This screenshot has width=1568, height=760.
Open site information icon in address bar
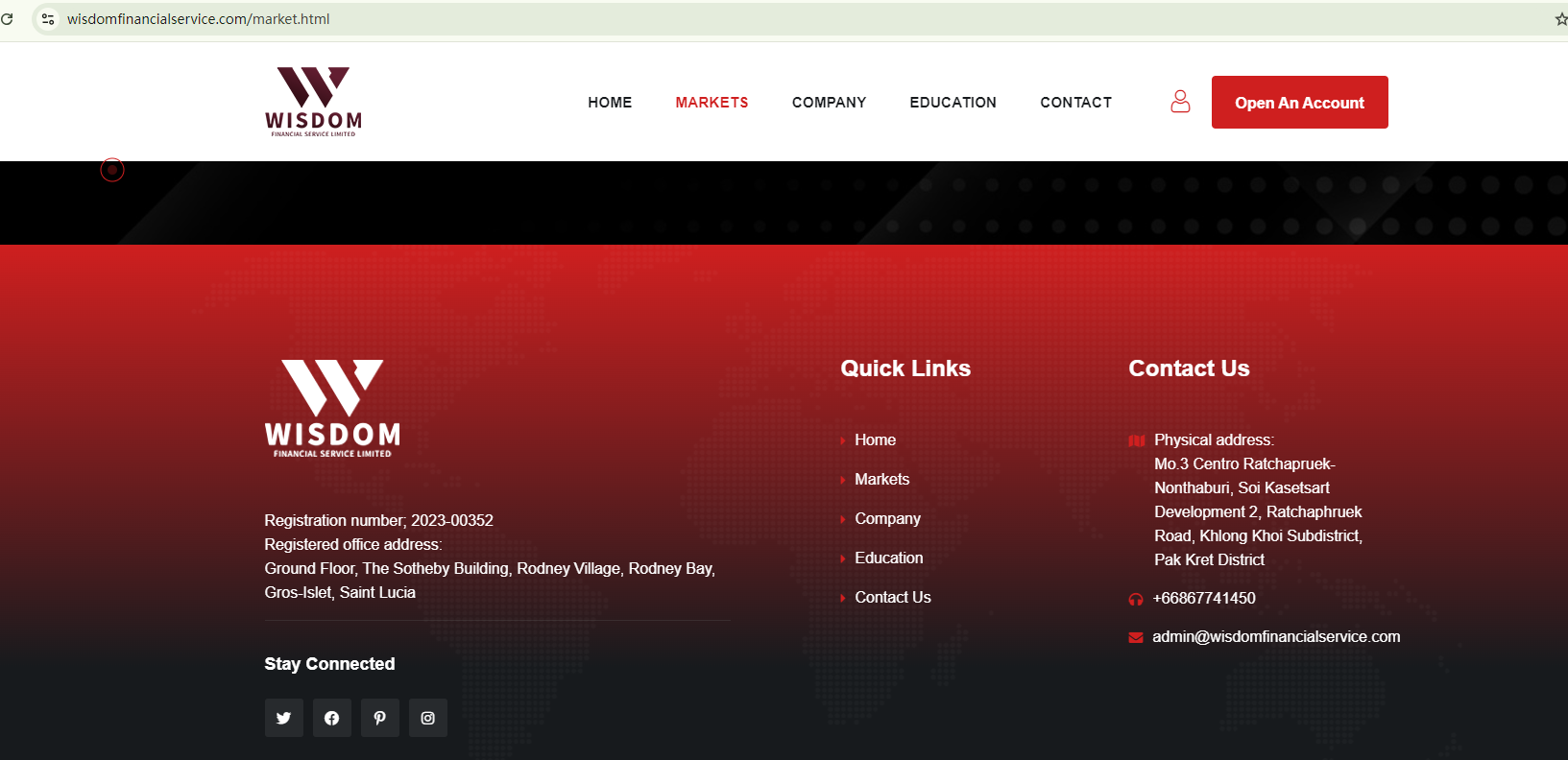pos(47,19)
